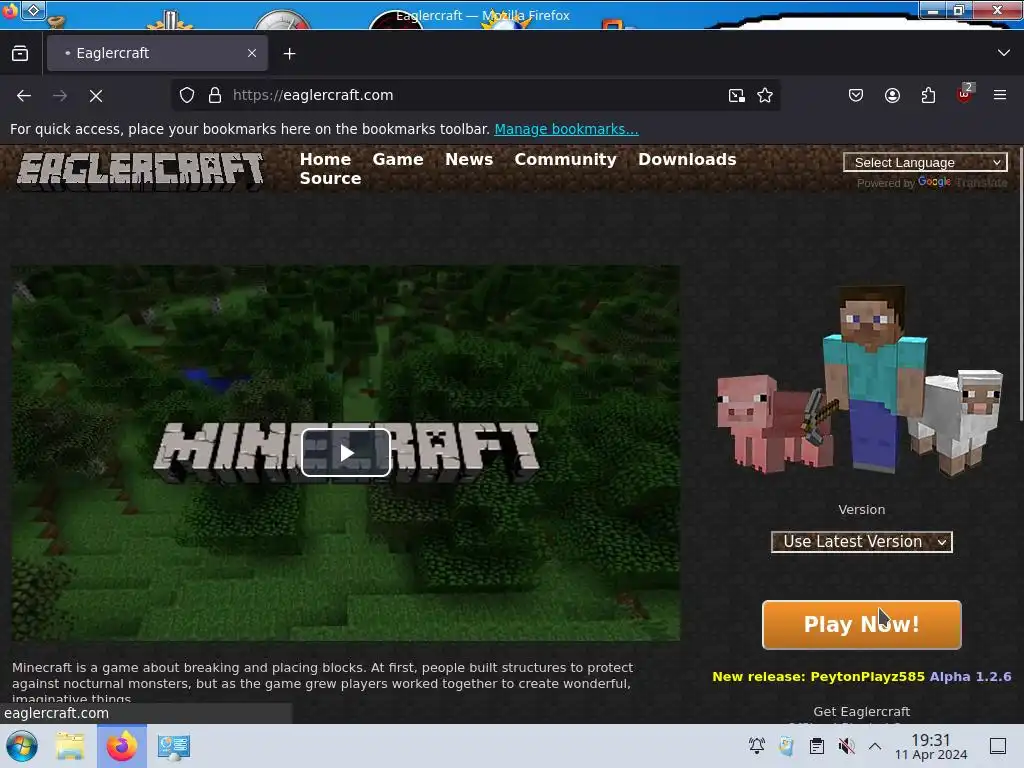Viewport: 1024px width, 768px height.
Task: Open the file manager from taskbar
Action: coord(70,746)
